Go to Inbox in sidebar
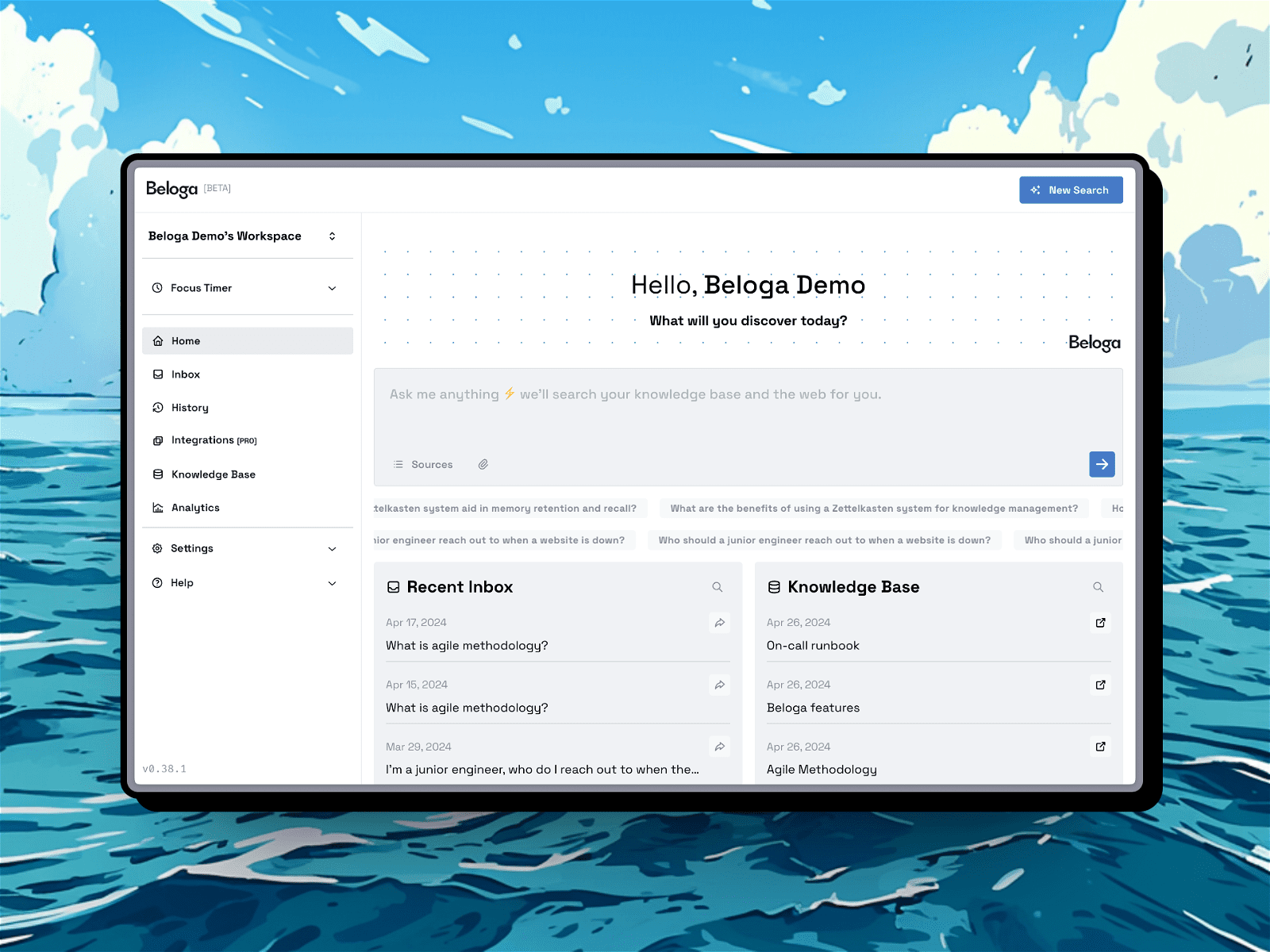1270x952 pixels. [x=186, y=374]
